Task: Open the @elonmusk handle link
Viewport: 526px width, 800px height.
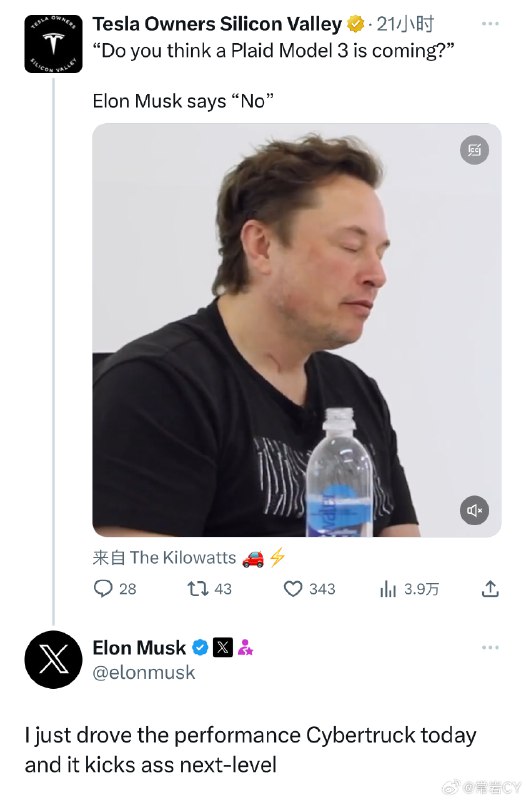Action: [144, 672]
